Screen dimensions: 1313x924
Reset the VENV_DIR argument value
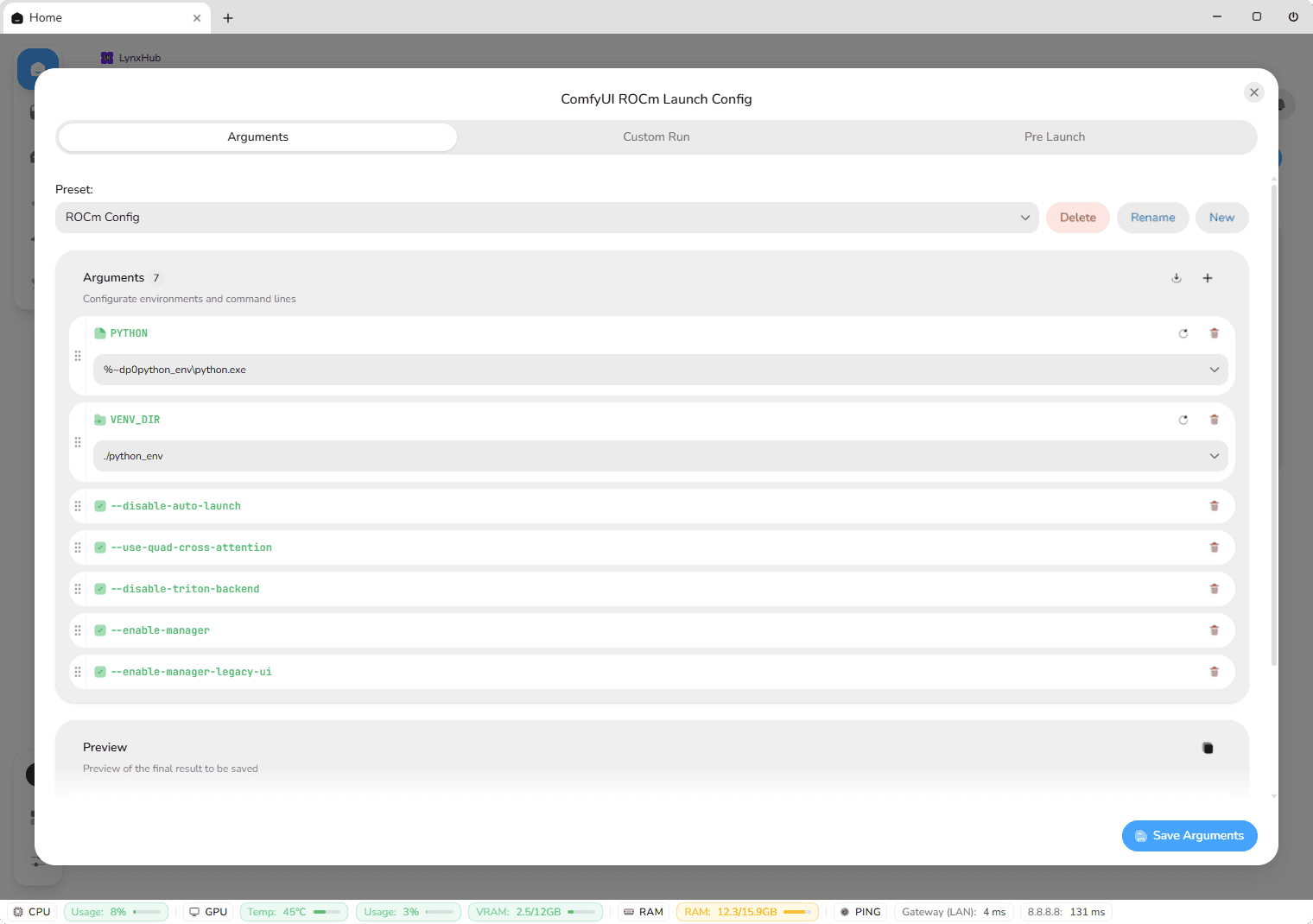tap(1183, 420)
